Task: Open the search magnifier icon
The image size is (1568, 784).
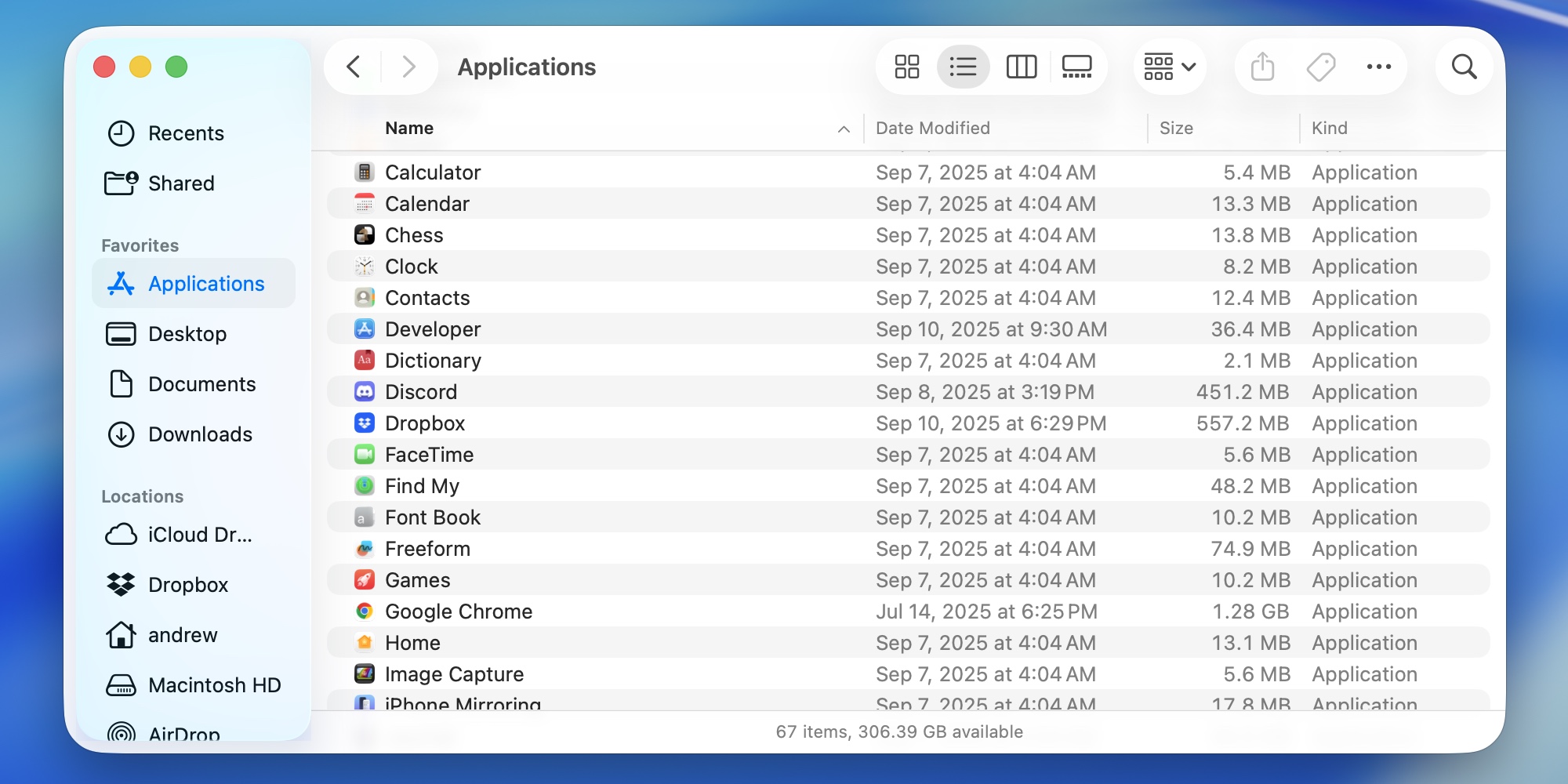Action: tap(1464, 67)
